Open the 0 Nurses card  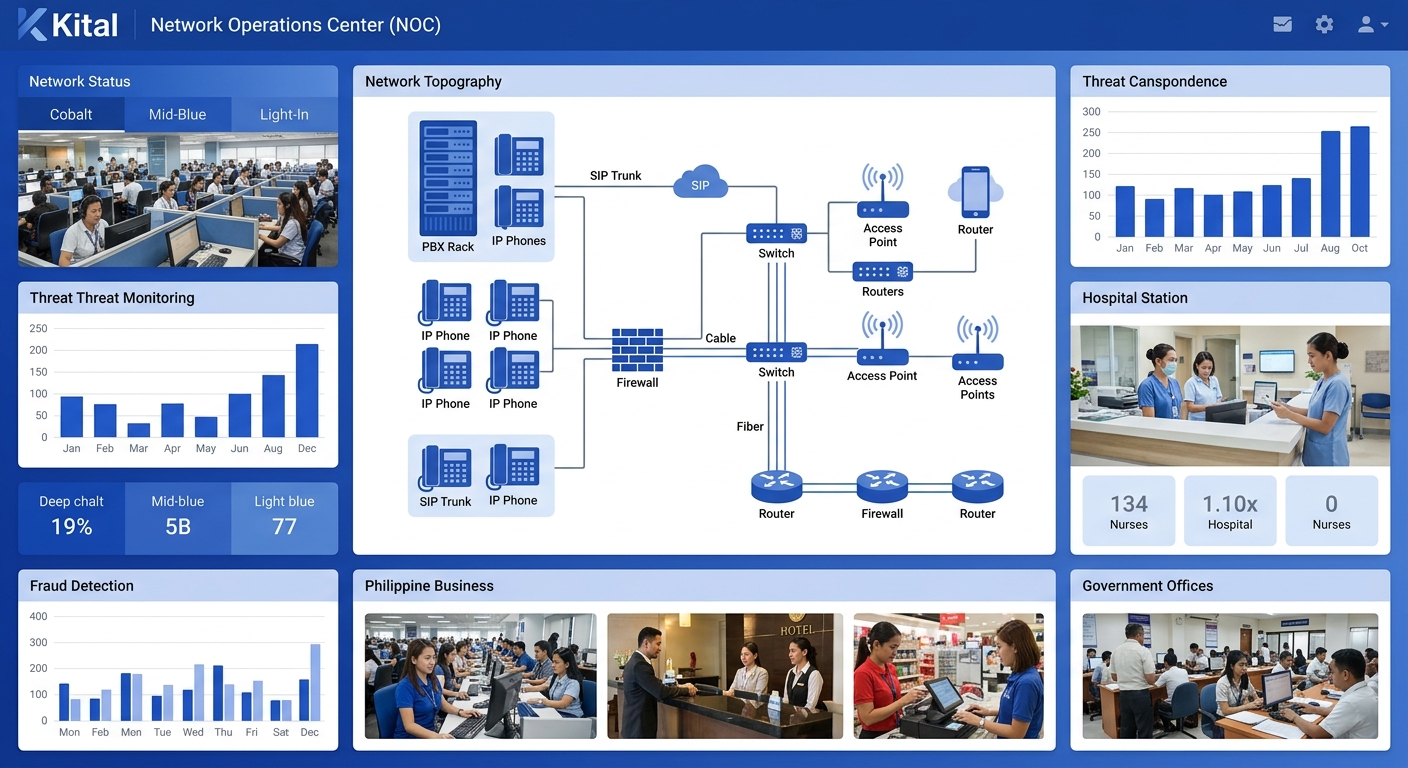[1331, 510]
